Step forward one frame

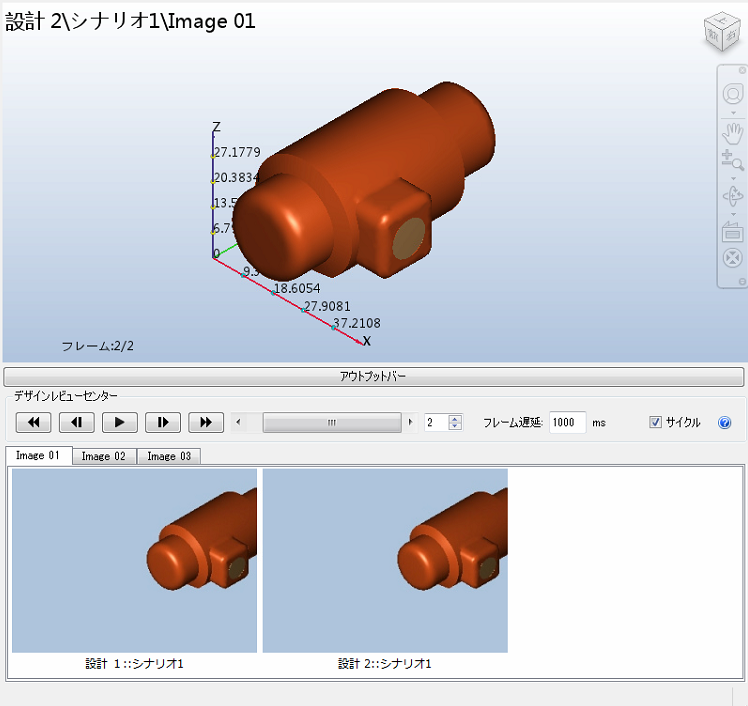click(163, 422)
